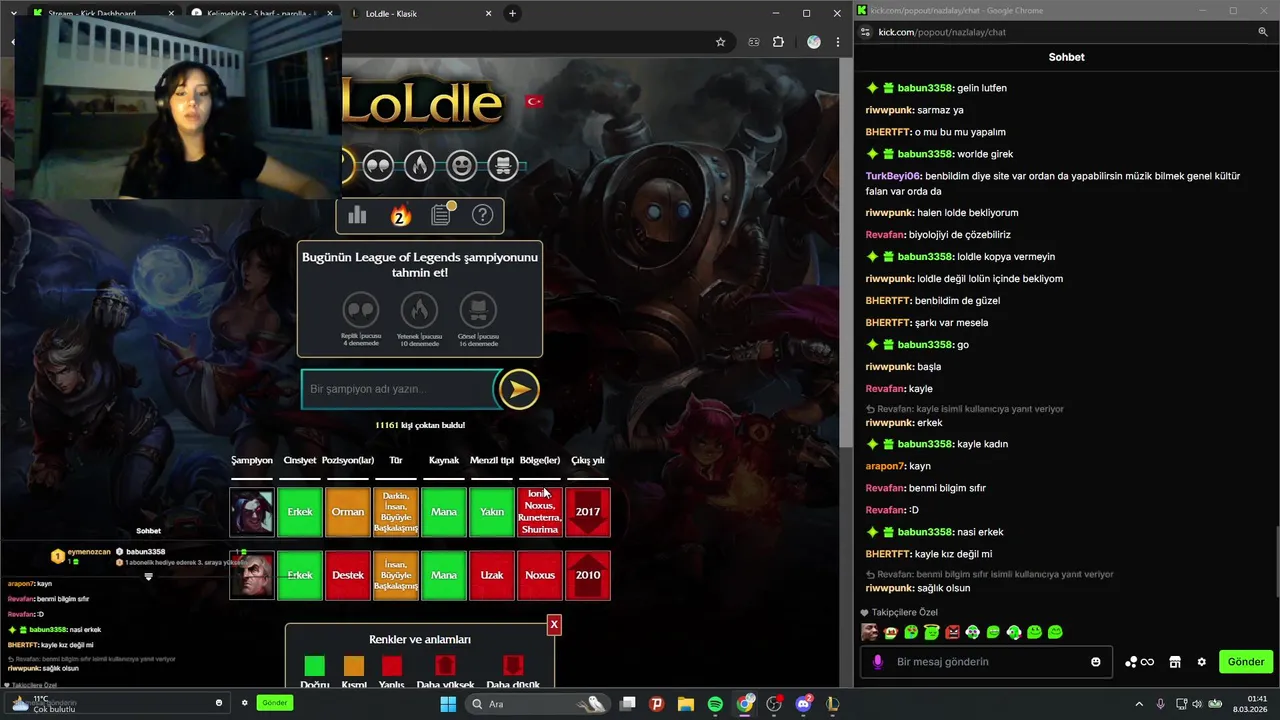Close the LoLdle - Klasik tab
Image resolution: width=1280 pixels, height=720 pixels.
click(488, 13)
